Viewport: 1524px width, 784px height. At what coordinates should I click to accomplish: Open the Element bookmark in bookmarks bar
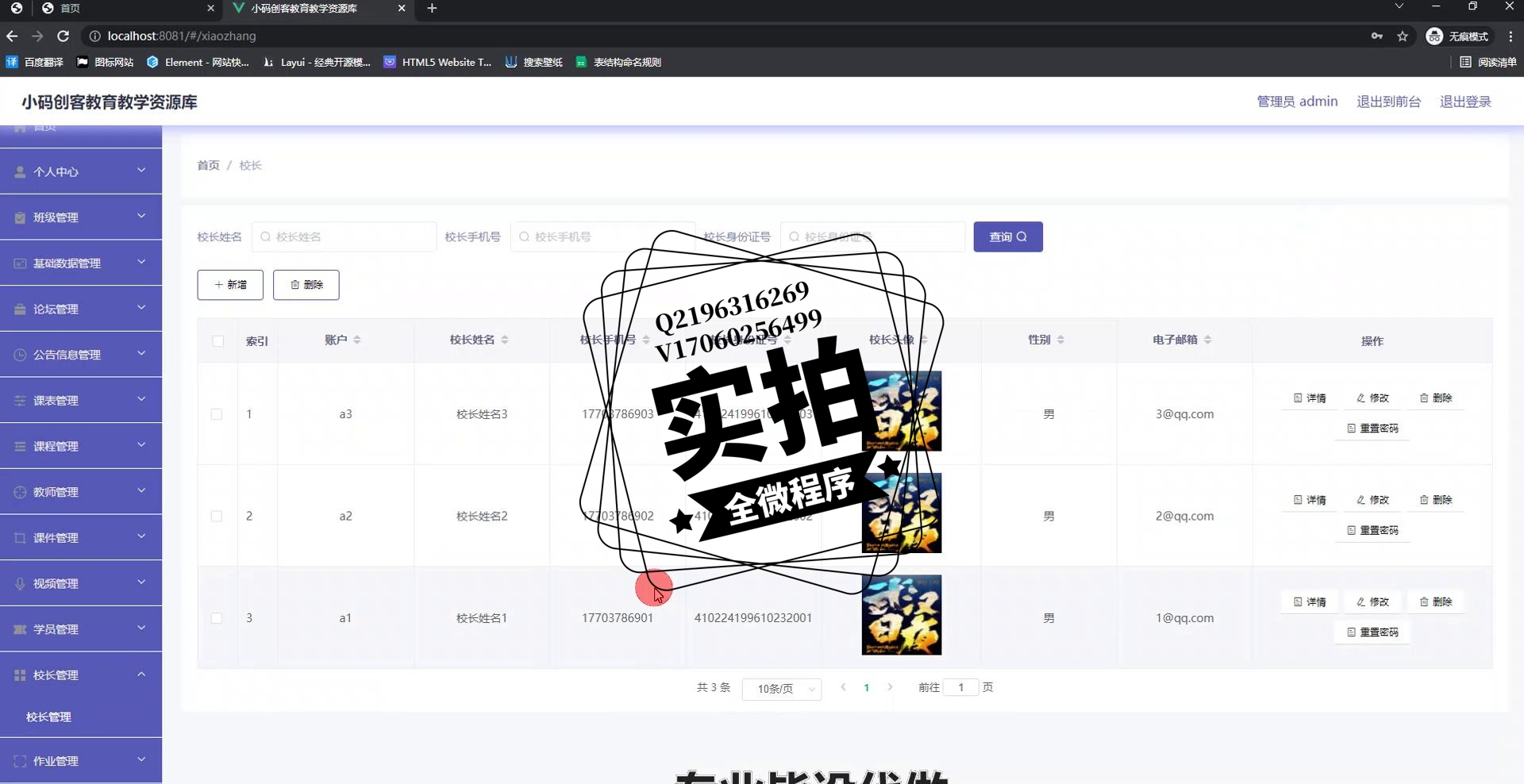(198, 62)
